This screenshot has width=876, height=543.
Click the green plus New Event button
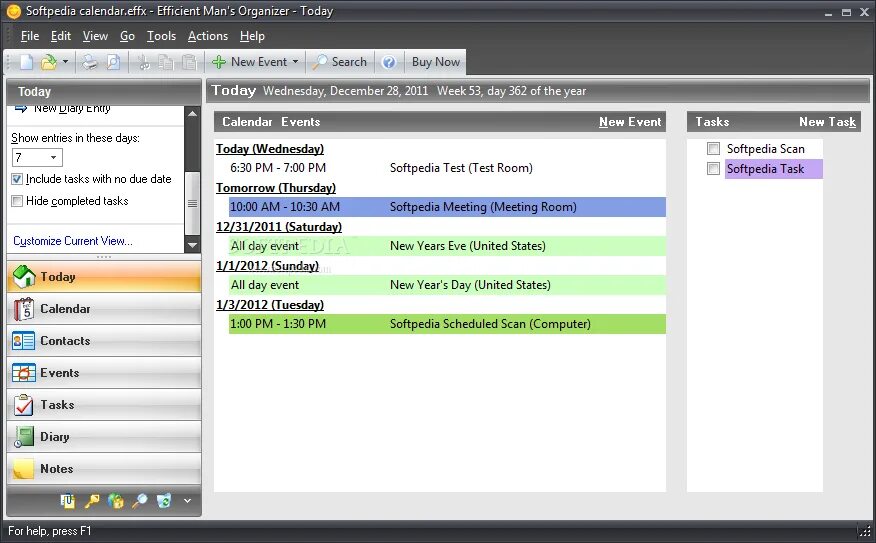pyautogui.click(x=250, y=62)
